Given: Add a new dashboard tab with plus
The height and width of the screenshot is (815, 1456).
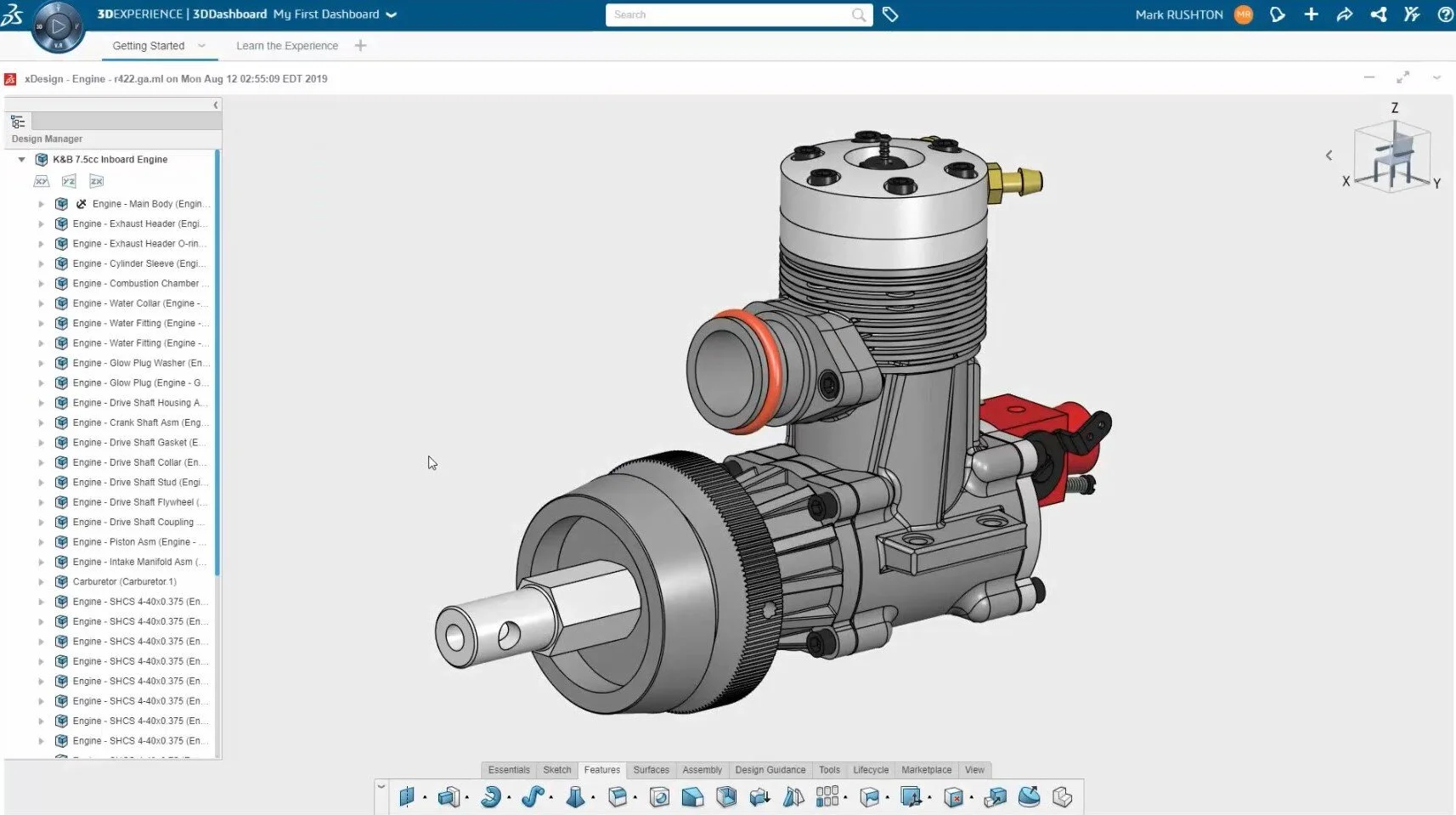Looking at the screenshot, I should (360, 46).
